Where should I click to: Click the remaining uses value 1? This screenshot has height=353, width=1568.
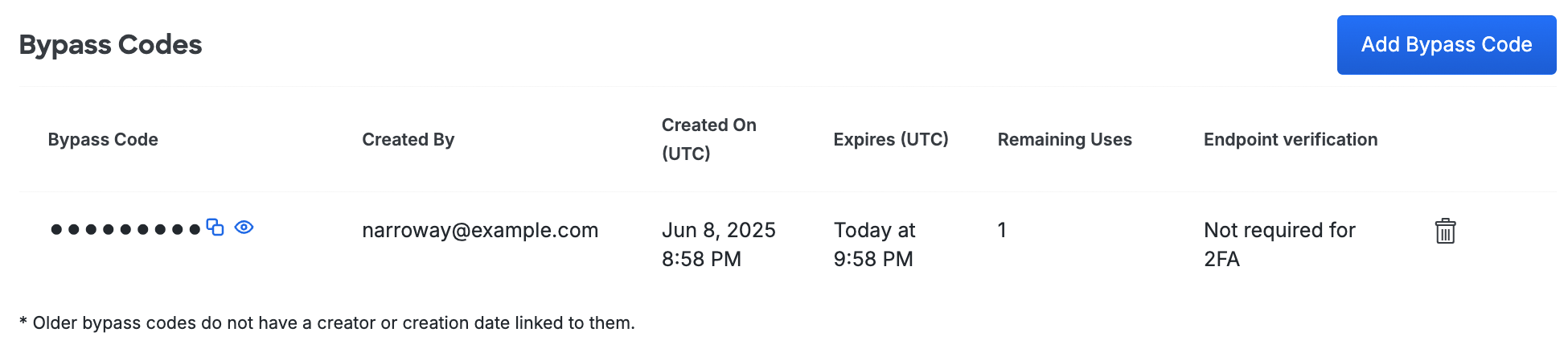click(1002, 231)
